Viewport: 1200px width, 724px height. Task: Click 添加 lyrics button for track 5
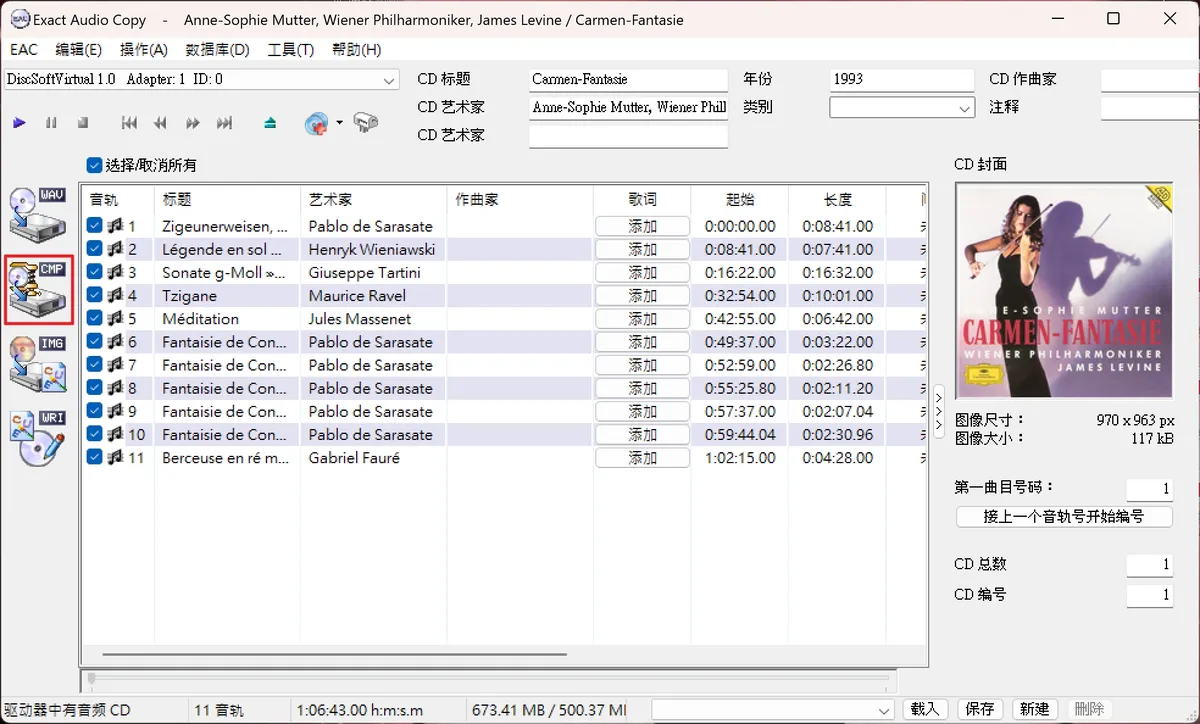[x=642, y=319]
